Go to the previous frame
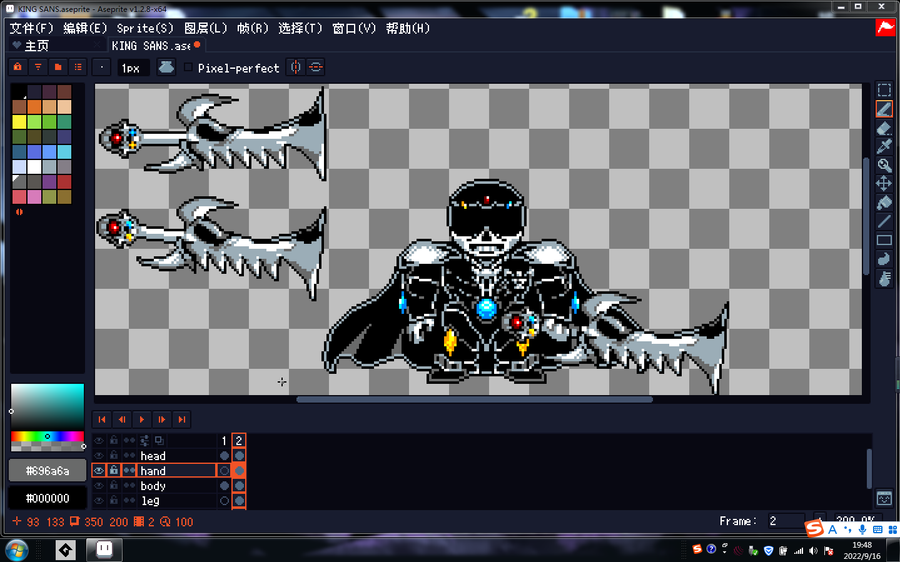This screenshot has width=900, height=562. click(x=122, y=420)
